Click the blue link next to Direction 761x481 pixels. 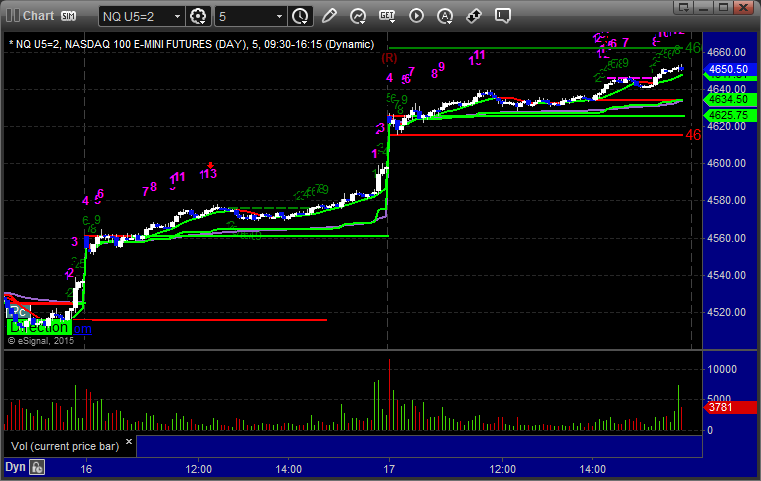(x=82, y=329)
